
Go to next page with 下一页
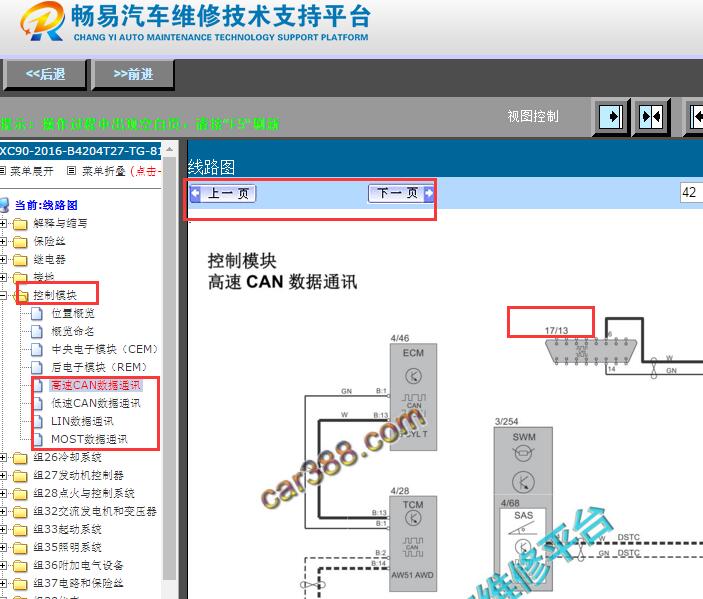(401, 193)
